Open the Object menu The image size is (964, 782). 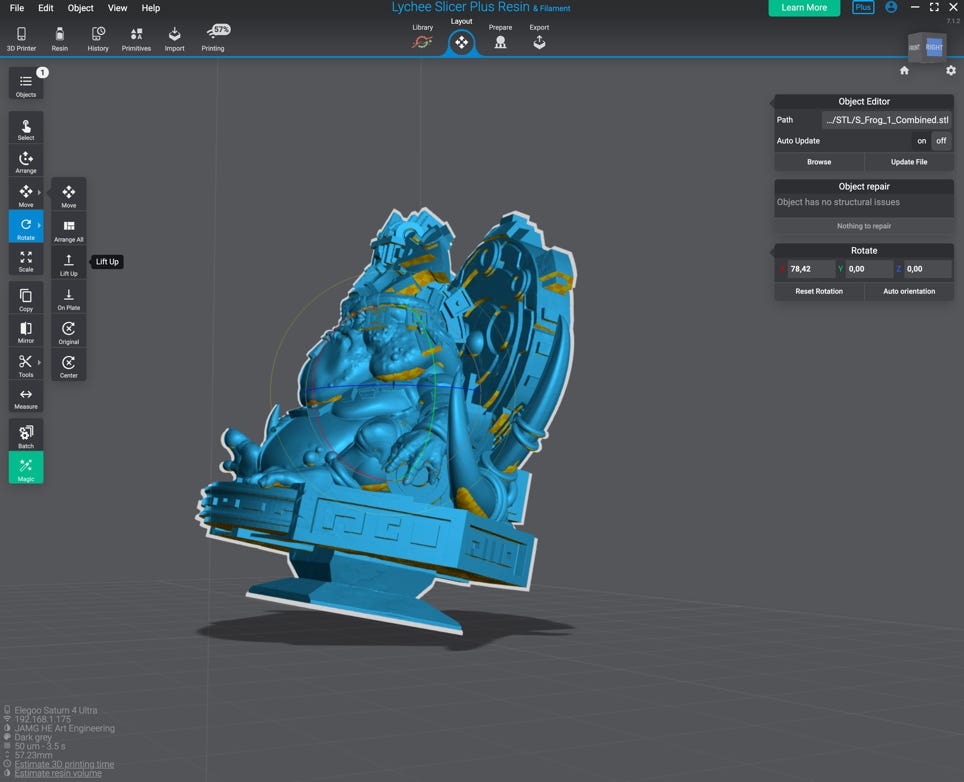[x=80, y=8]
